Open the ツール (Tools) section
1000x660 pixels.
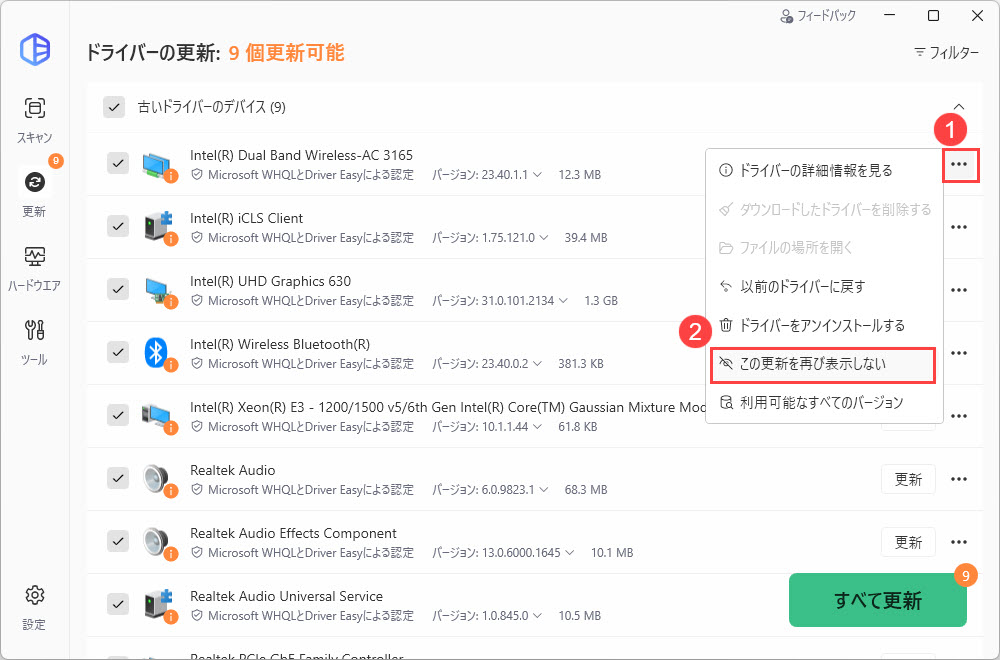point(34,342)
